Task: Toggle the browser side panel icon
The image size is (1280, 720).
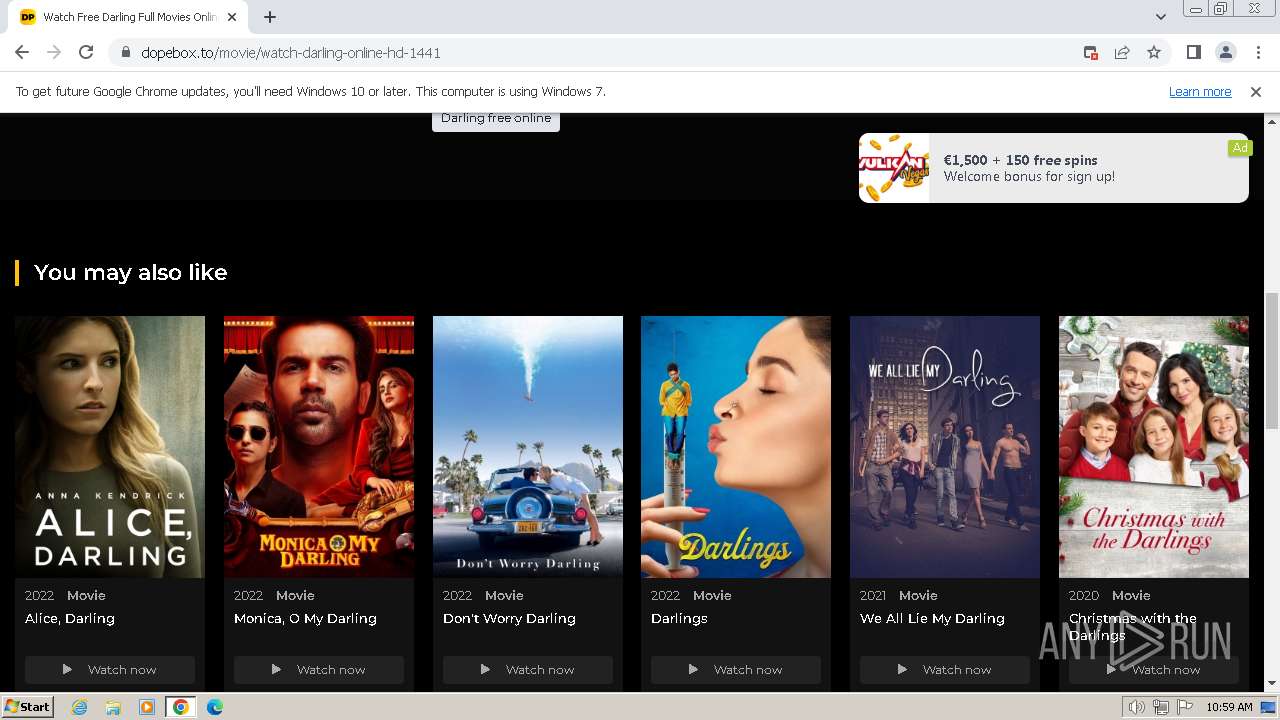Action: click(x=1194, y=53)
